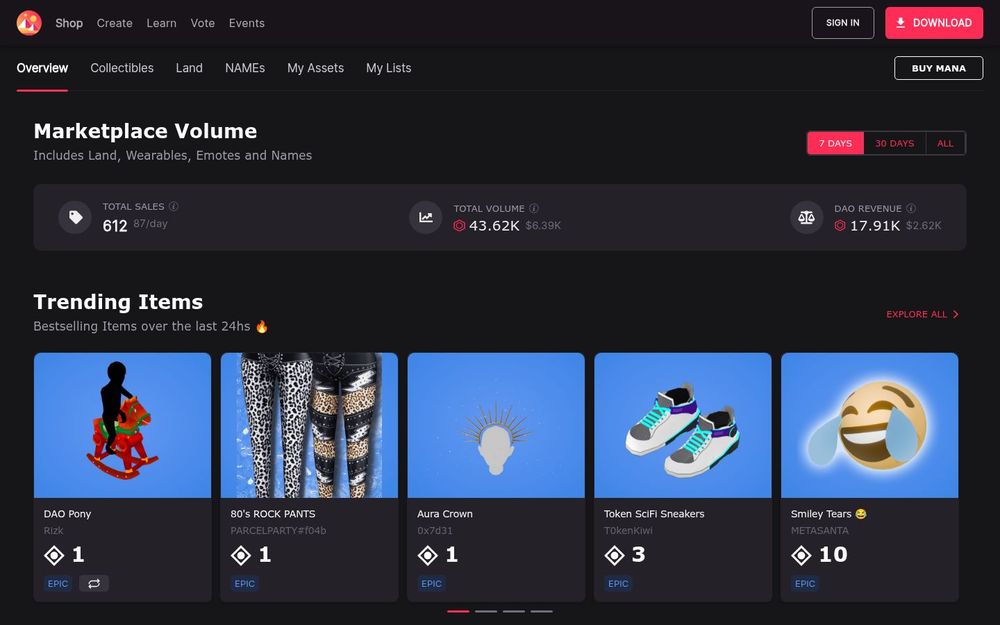The image size is (1000, 625).
Task: Click creator name Rizk
Action: pyautogui.click(x=54, y=531)
